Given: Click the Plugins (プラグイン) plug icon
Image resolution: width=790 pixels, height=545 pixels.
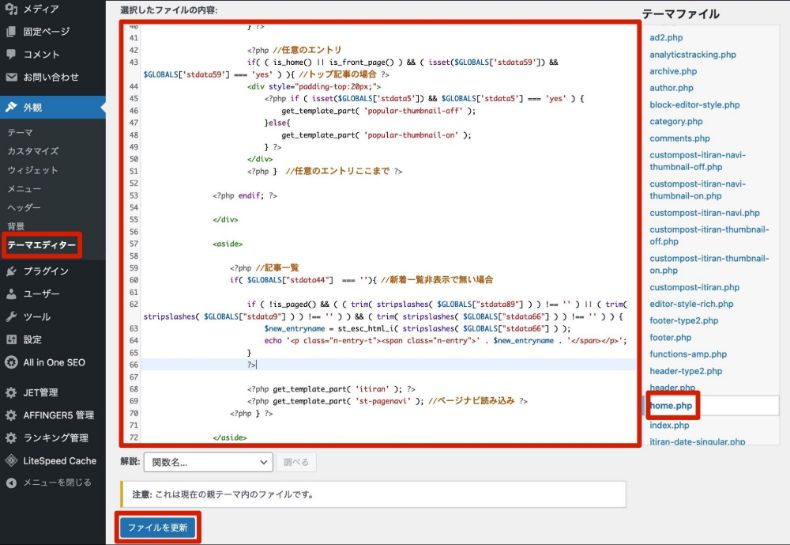Looking at the screenshot, I should tap(11, 271).
